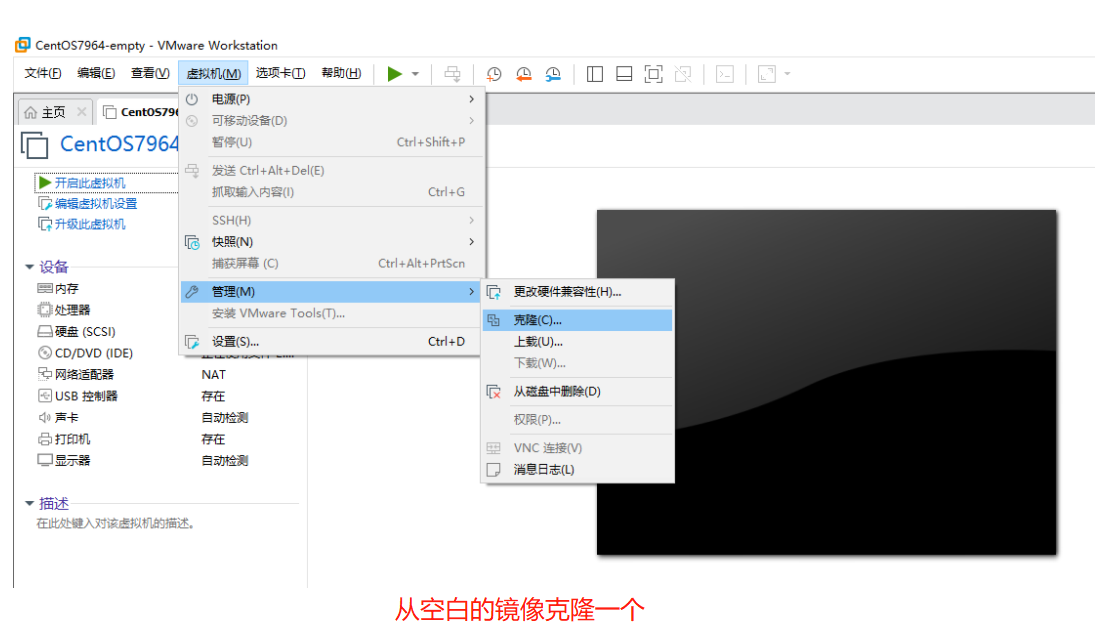Select the 网络适配器 device row

pos(75,374)
